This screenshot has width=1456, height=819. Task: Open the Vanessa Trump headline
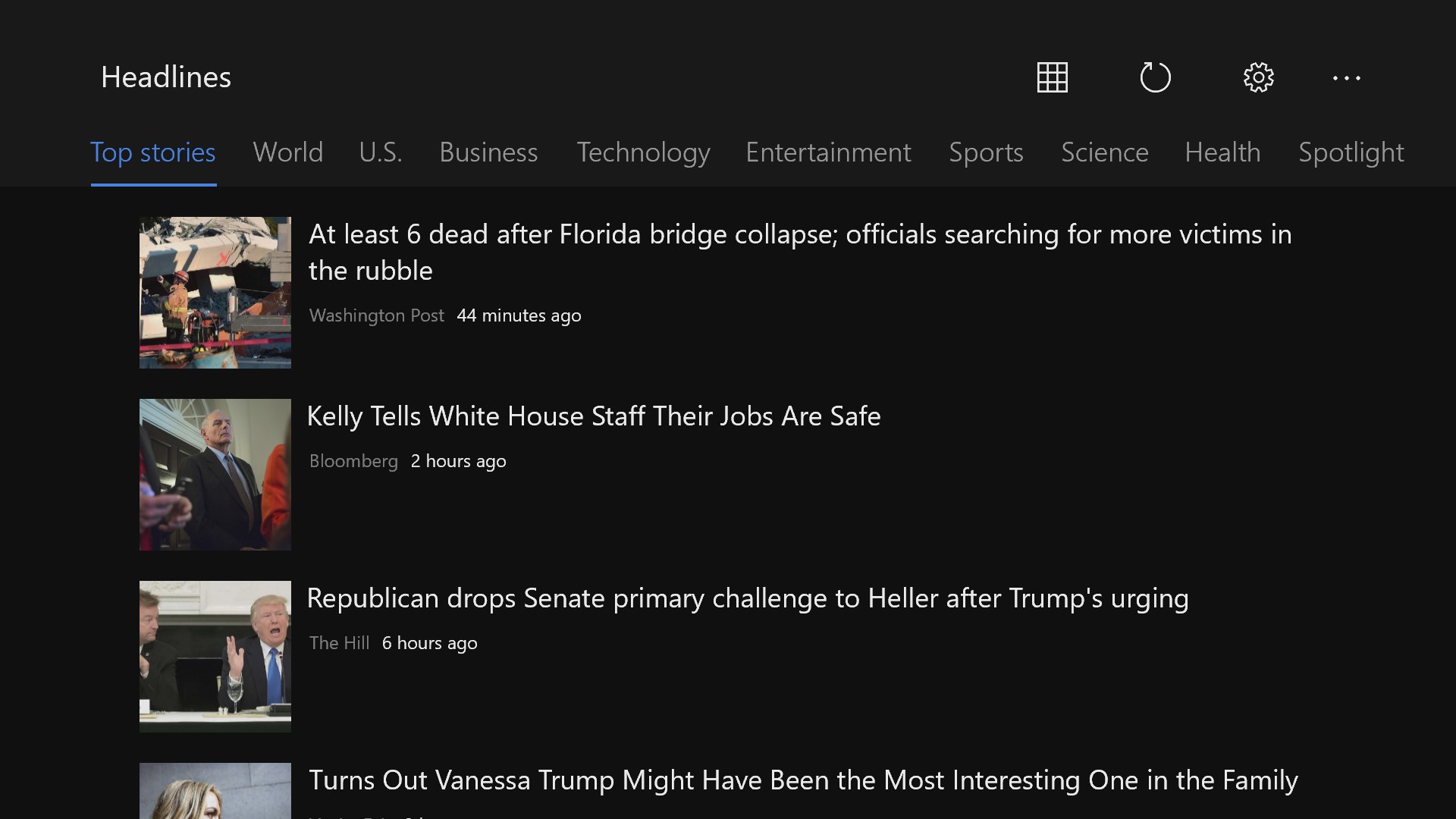pos(802,780)
